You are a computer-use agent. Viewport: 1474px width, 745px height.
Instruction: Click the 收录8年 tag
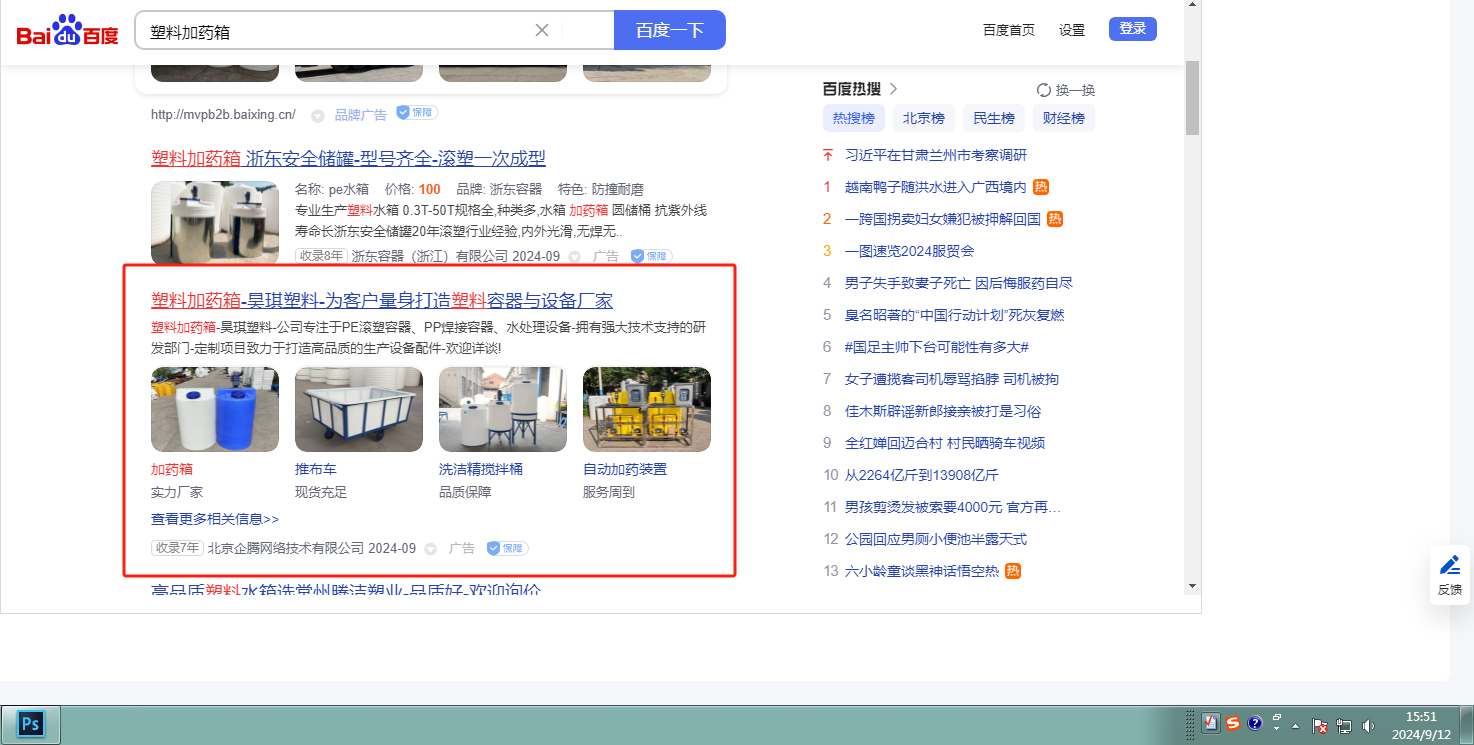click(321, 256)
